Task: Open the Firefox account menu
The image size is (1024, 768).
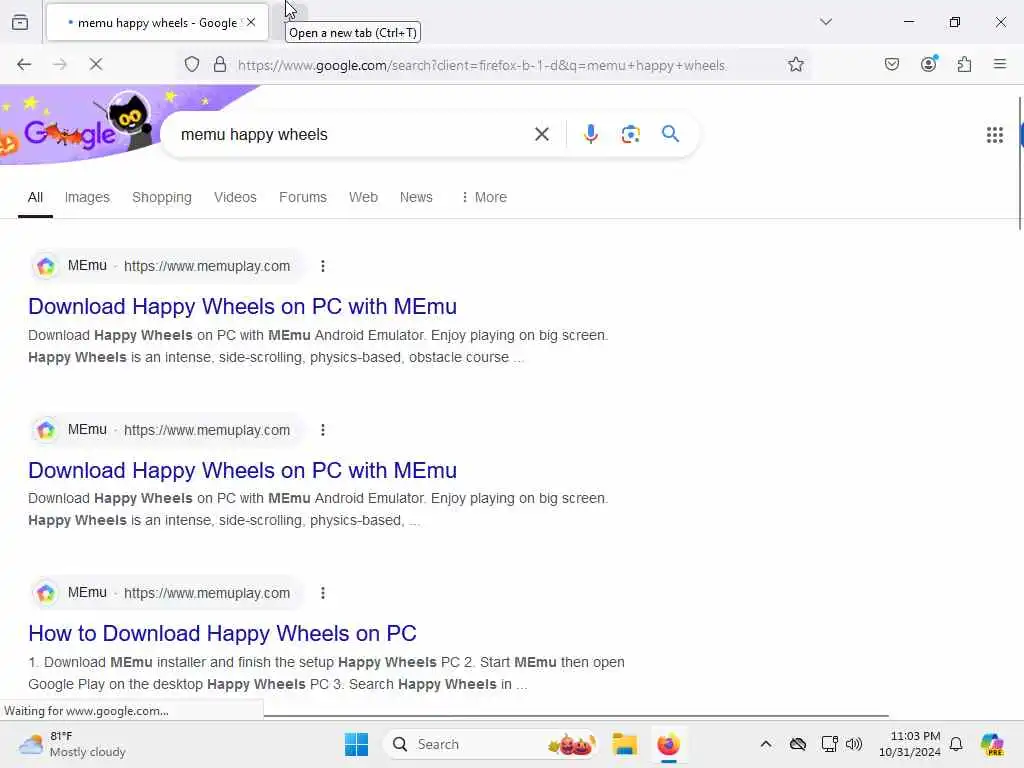Action: 929,63
